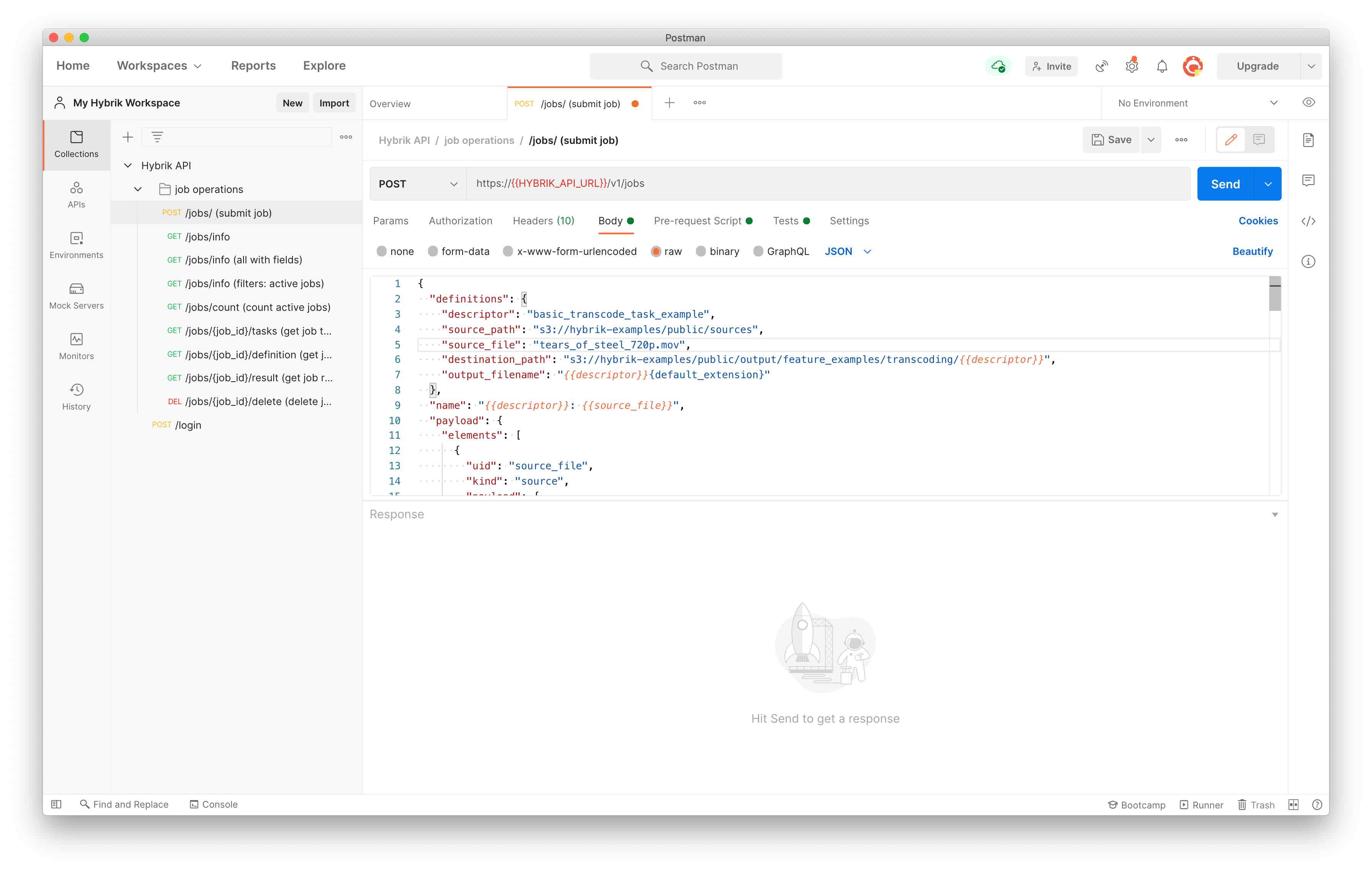This screenshot has height=872, width=1372.
Task: Open the Cookies link
Action: 1258,220
